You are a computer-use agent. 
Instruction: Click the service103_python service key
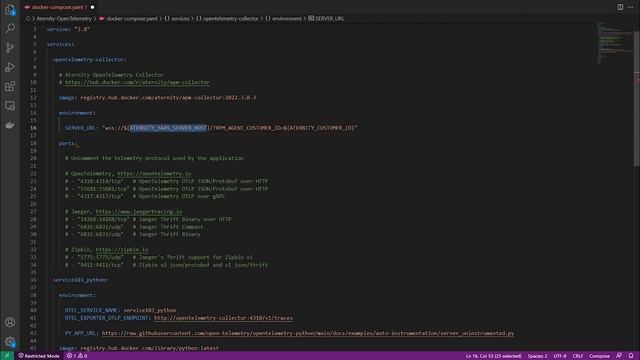pyautogui.click(x=80, y=280)
